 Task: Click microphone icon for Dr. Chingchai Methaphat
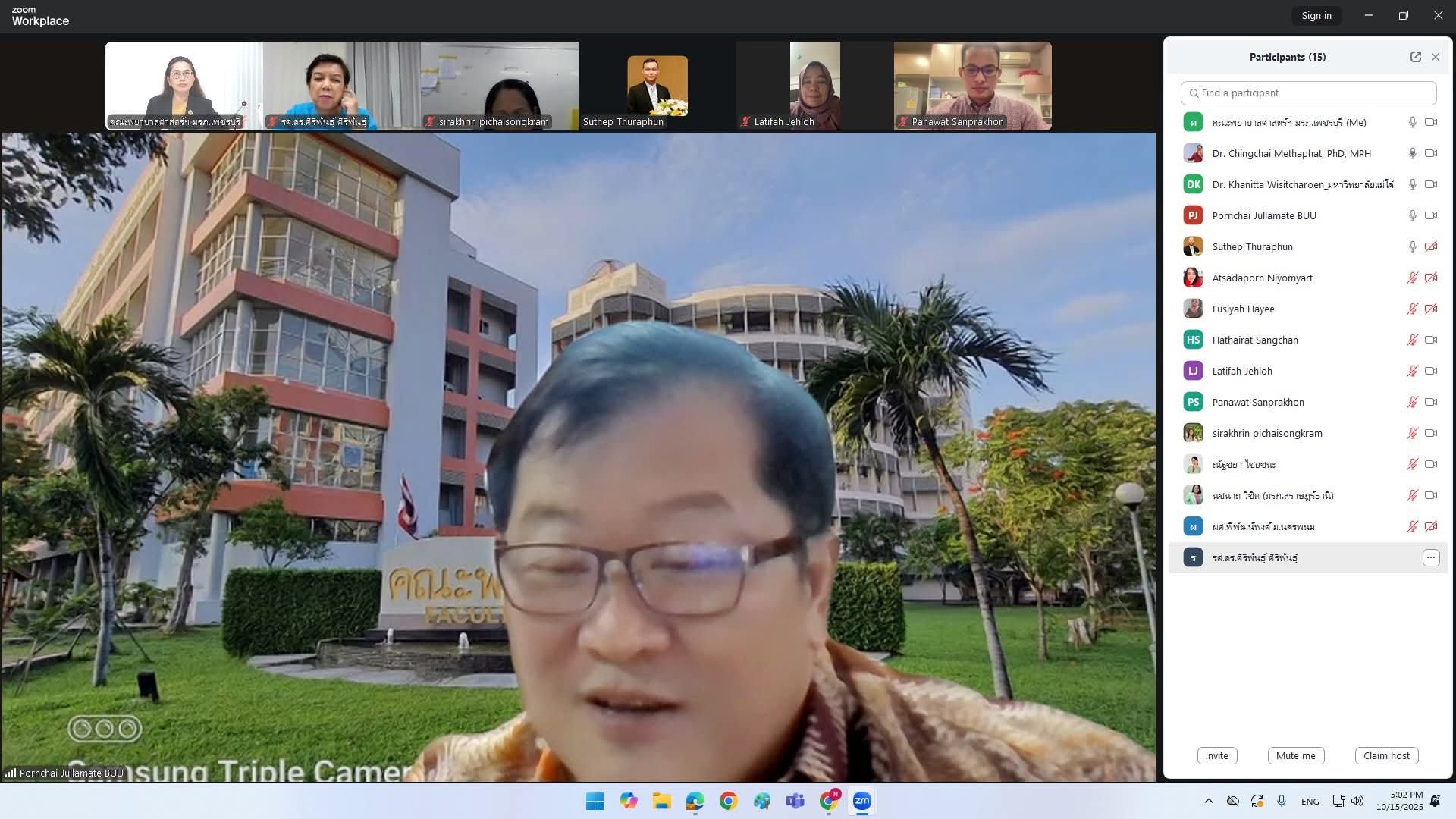[1412, 153]
